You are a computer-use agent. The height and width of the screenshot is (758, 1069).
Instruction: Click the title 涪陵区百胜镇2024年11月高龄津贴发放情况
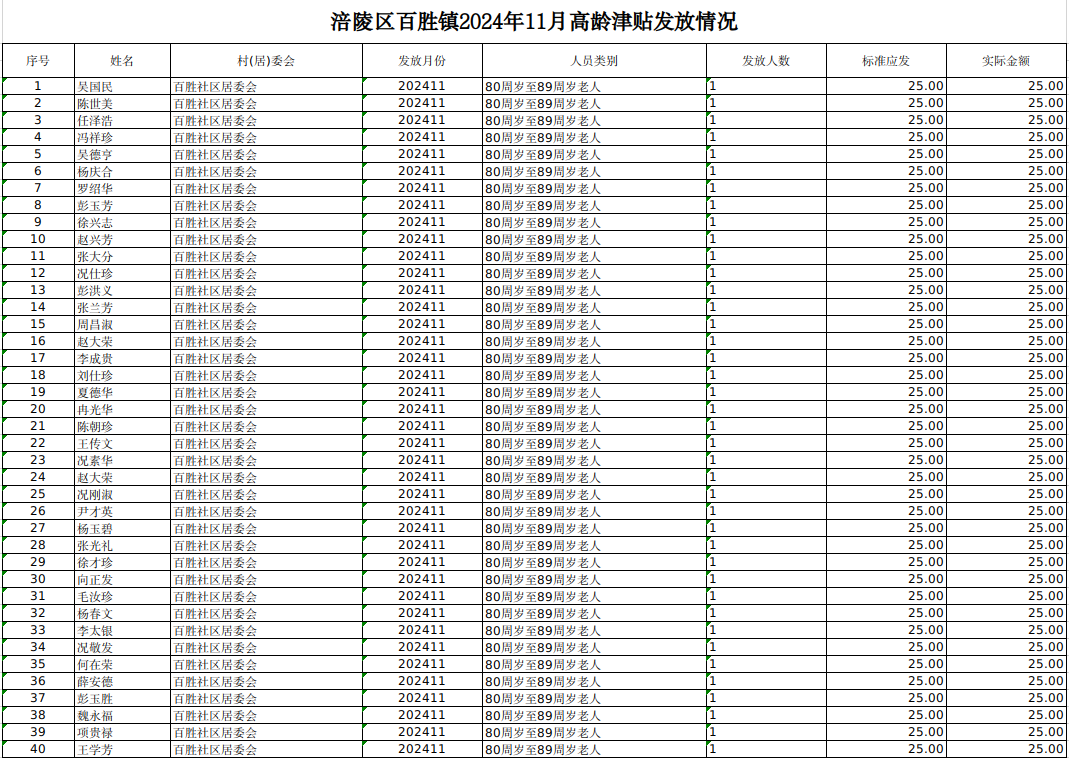click(x=534, y=22)
